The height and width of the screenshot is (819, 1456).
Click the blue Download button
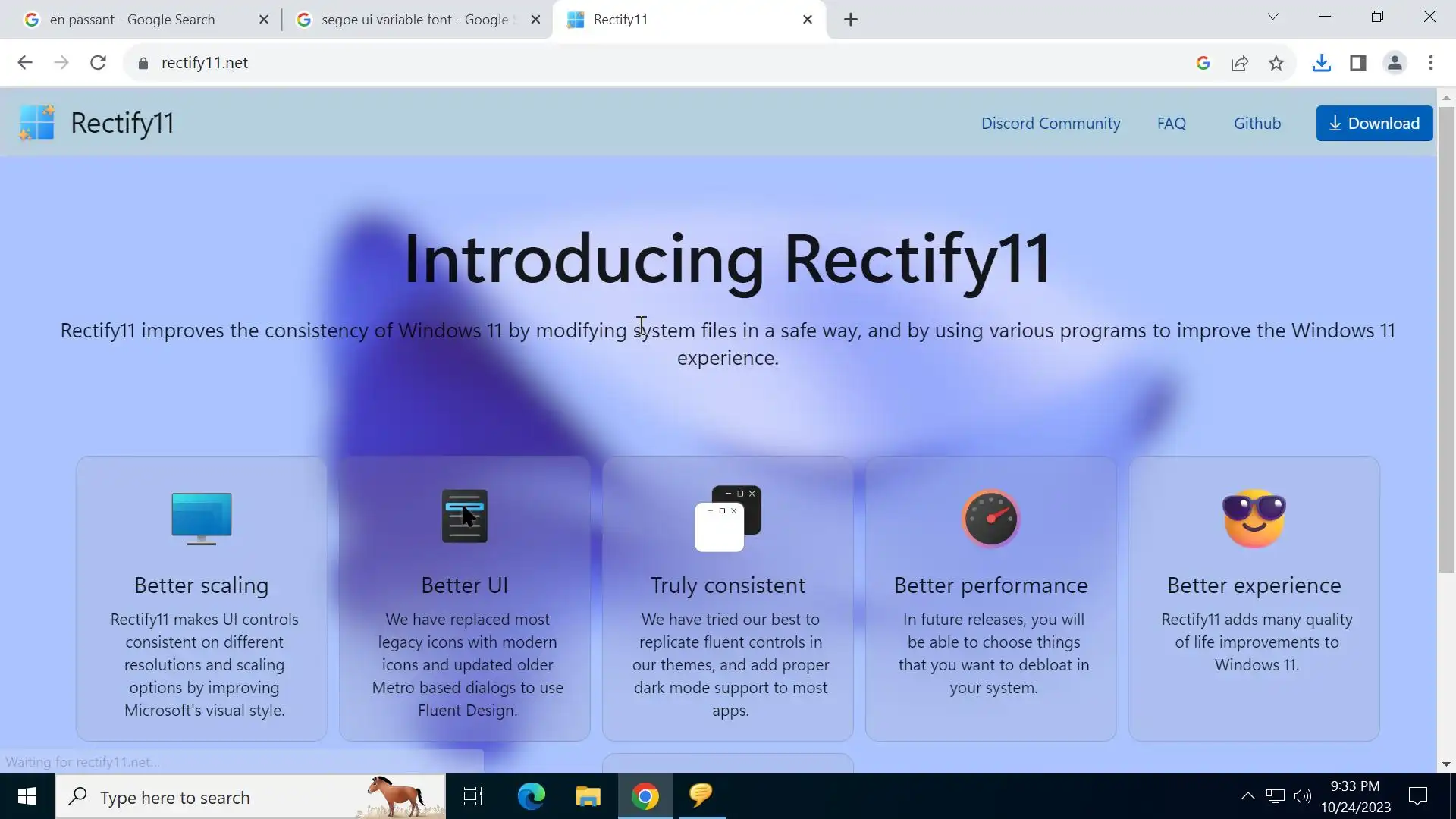[1374, 123]
